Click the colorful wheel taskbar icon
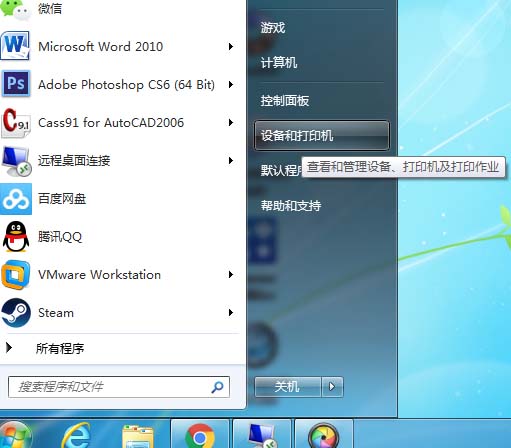The image size is (511, 448). [324, 435]
